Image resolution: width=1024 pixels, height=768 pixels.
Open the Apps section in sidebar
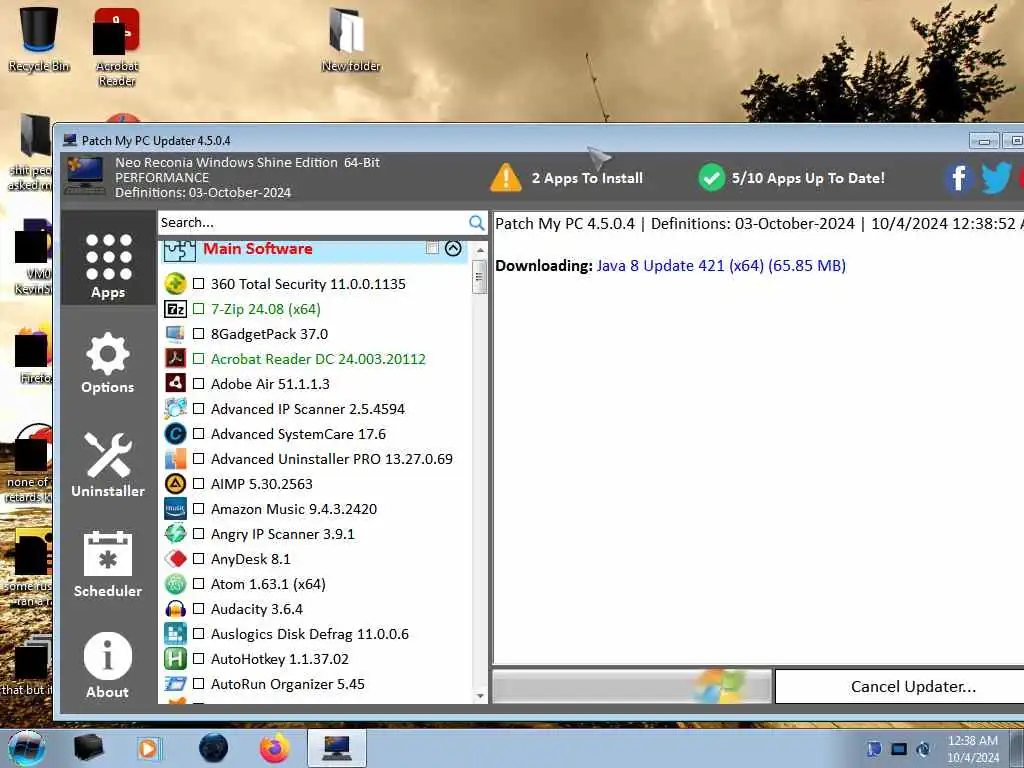[108, 266]
